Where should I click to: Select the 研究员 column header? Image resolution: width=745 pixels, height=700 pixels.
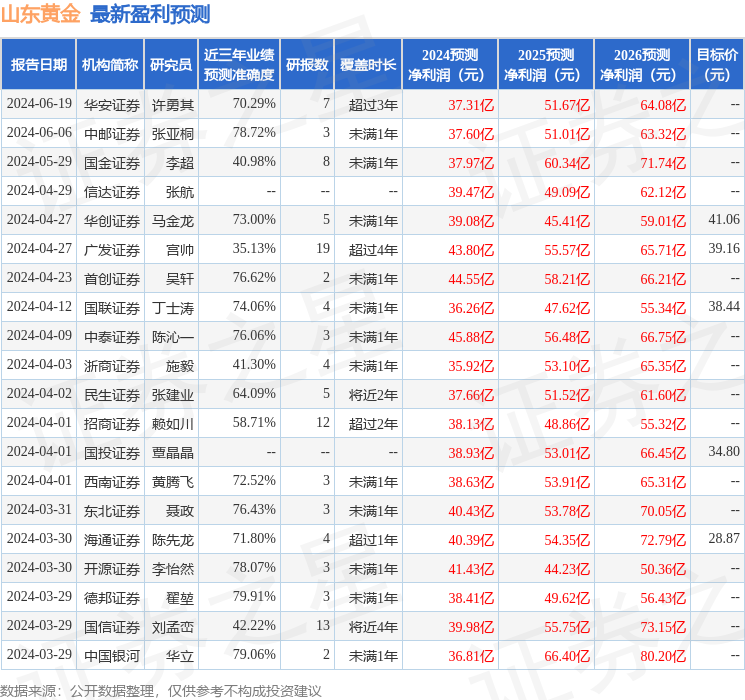[x=171, y=65]
